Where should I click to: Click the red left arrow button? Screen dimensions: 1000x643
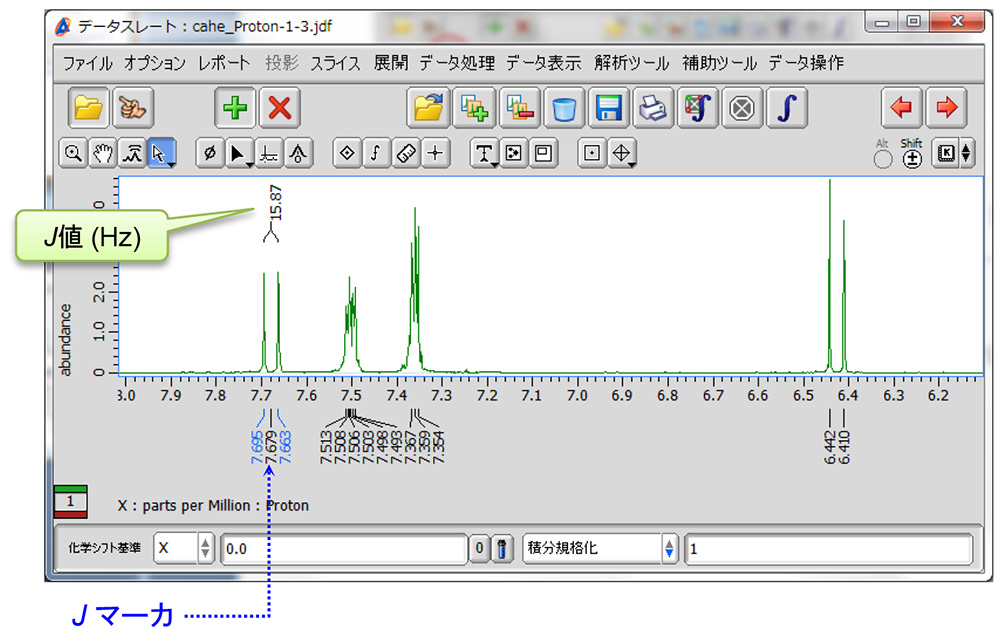[902, 108]
